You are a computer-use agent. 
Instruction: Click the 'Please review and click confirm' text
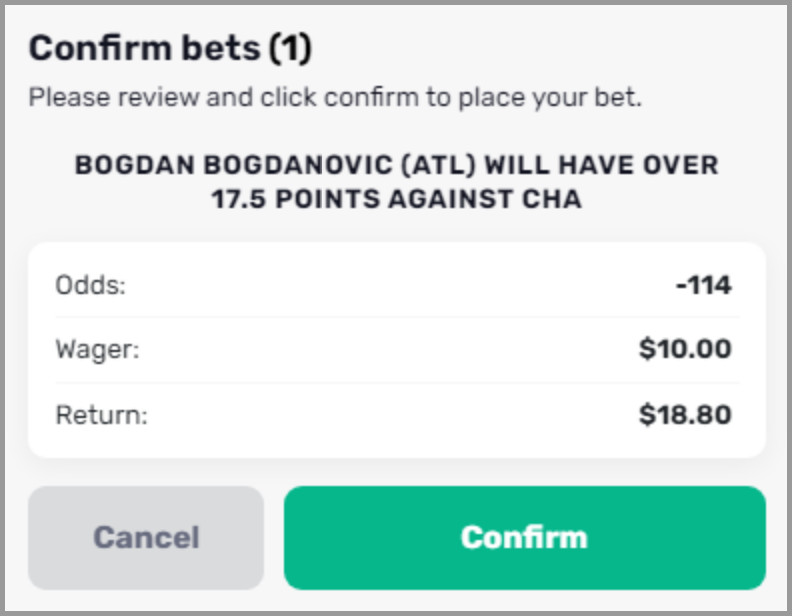(334, 99)
